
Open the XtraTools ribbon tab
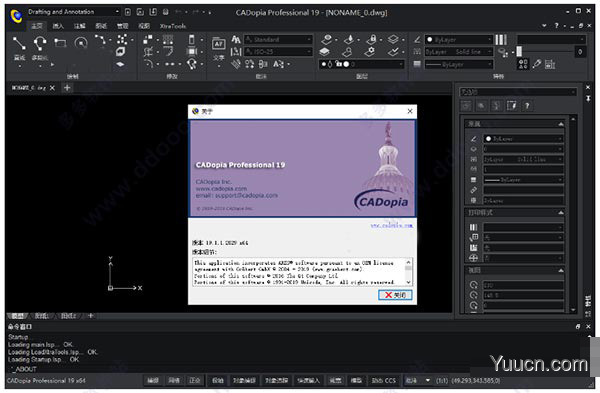click(x=173, y=26)
